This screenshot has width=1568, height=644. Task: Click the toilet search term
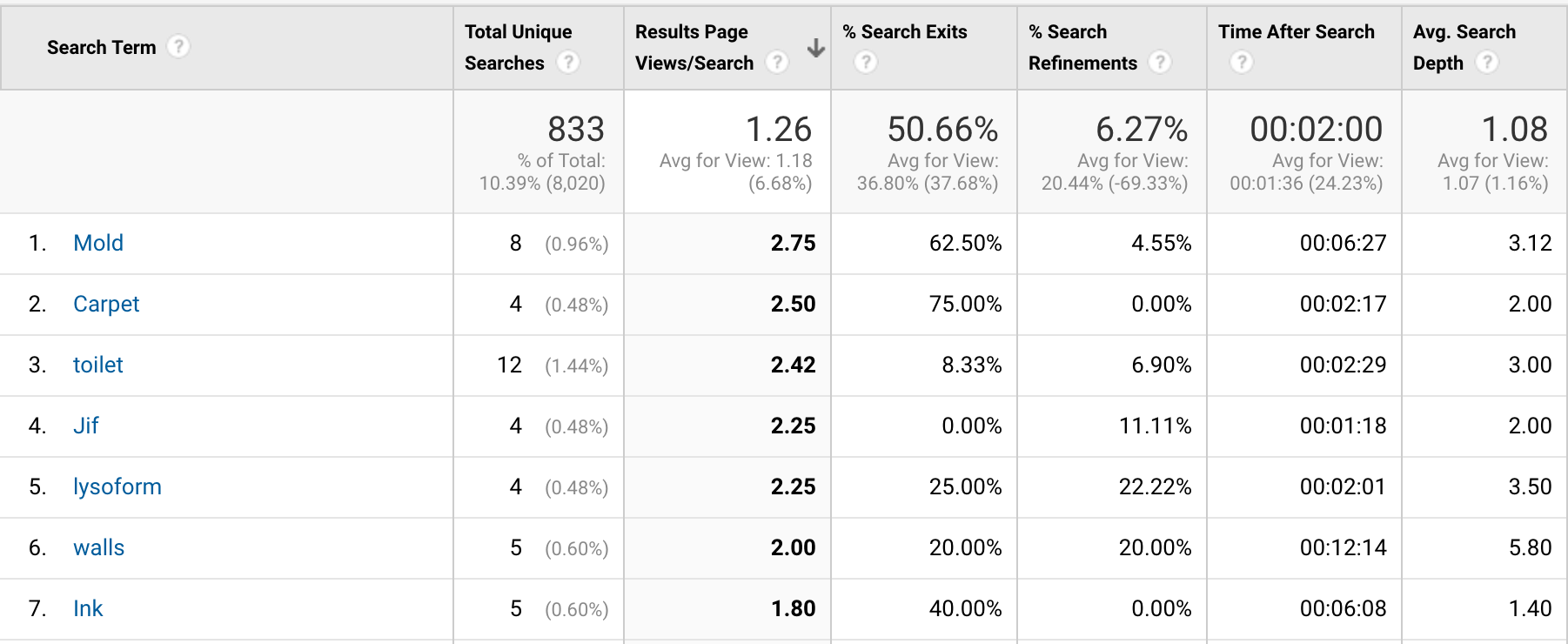[x=98, y=365]
